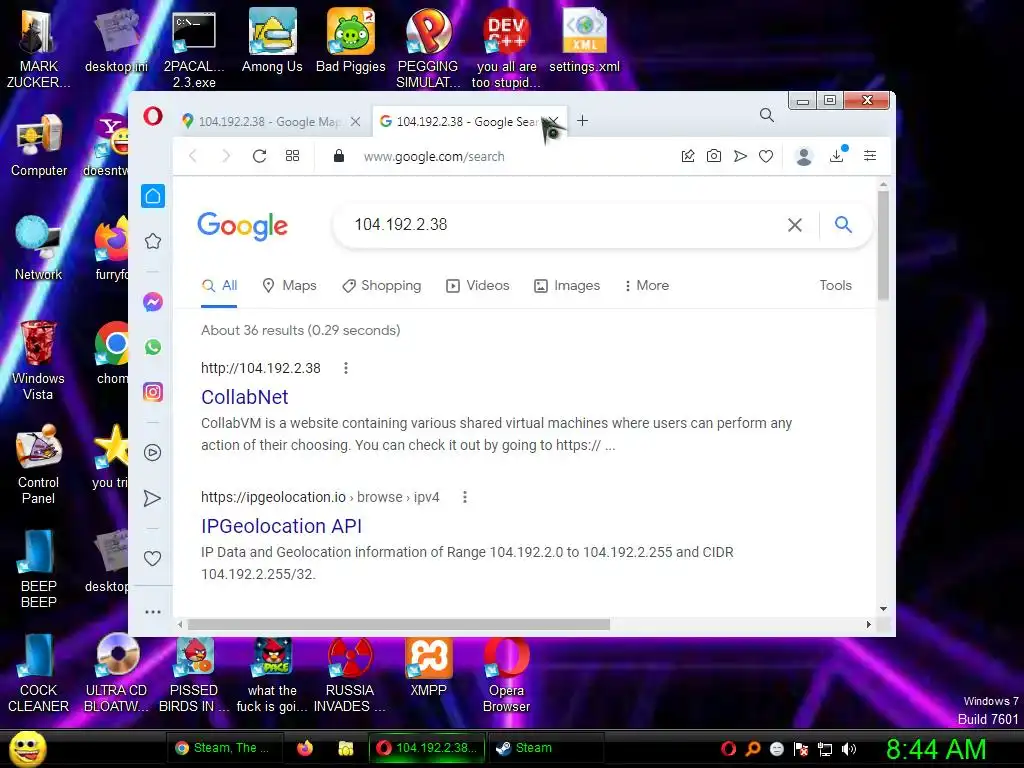Open file explorer taskbar icon
The height and width of the screenshot is (768, 1024).
pyautogui.click(x=345, y=748)
